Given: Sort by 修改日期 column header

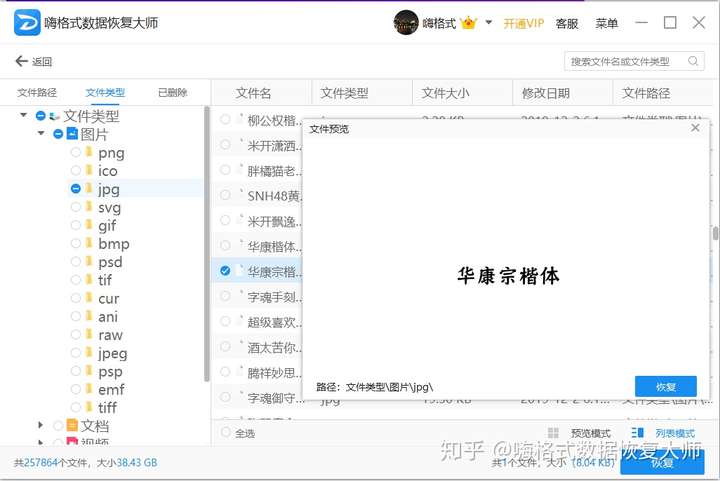Looking at the screenshot, I should [x=546, y=93].
